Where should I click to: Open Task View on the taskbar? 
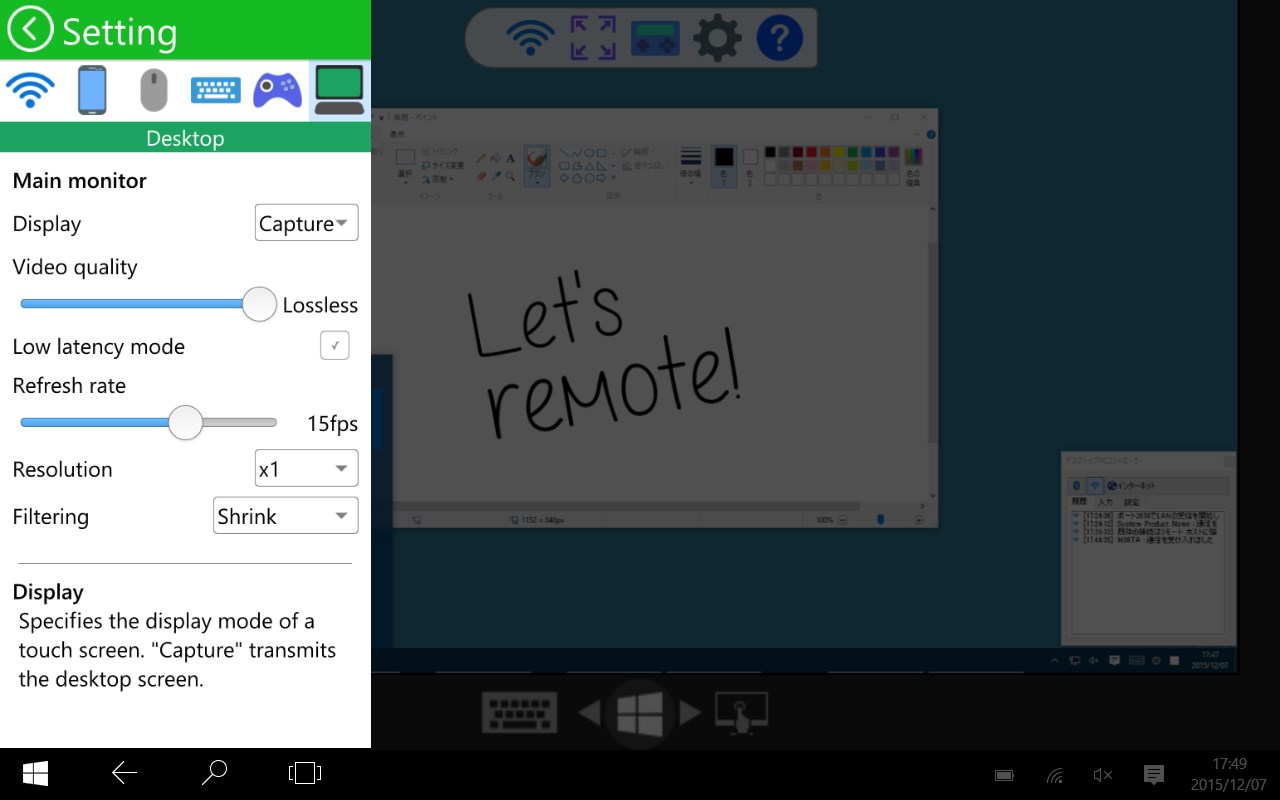(x=304, y=772)
